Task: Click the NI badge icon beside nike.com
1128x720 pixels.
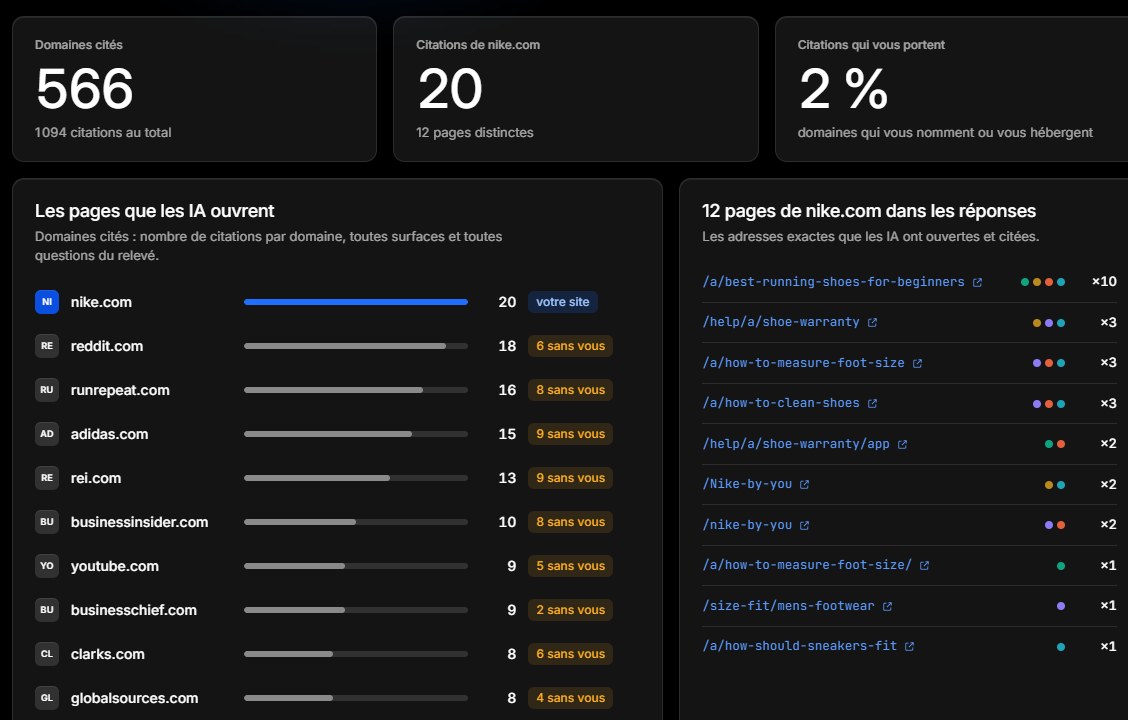Action: point(47,302)
